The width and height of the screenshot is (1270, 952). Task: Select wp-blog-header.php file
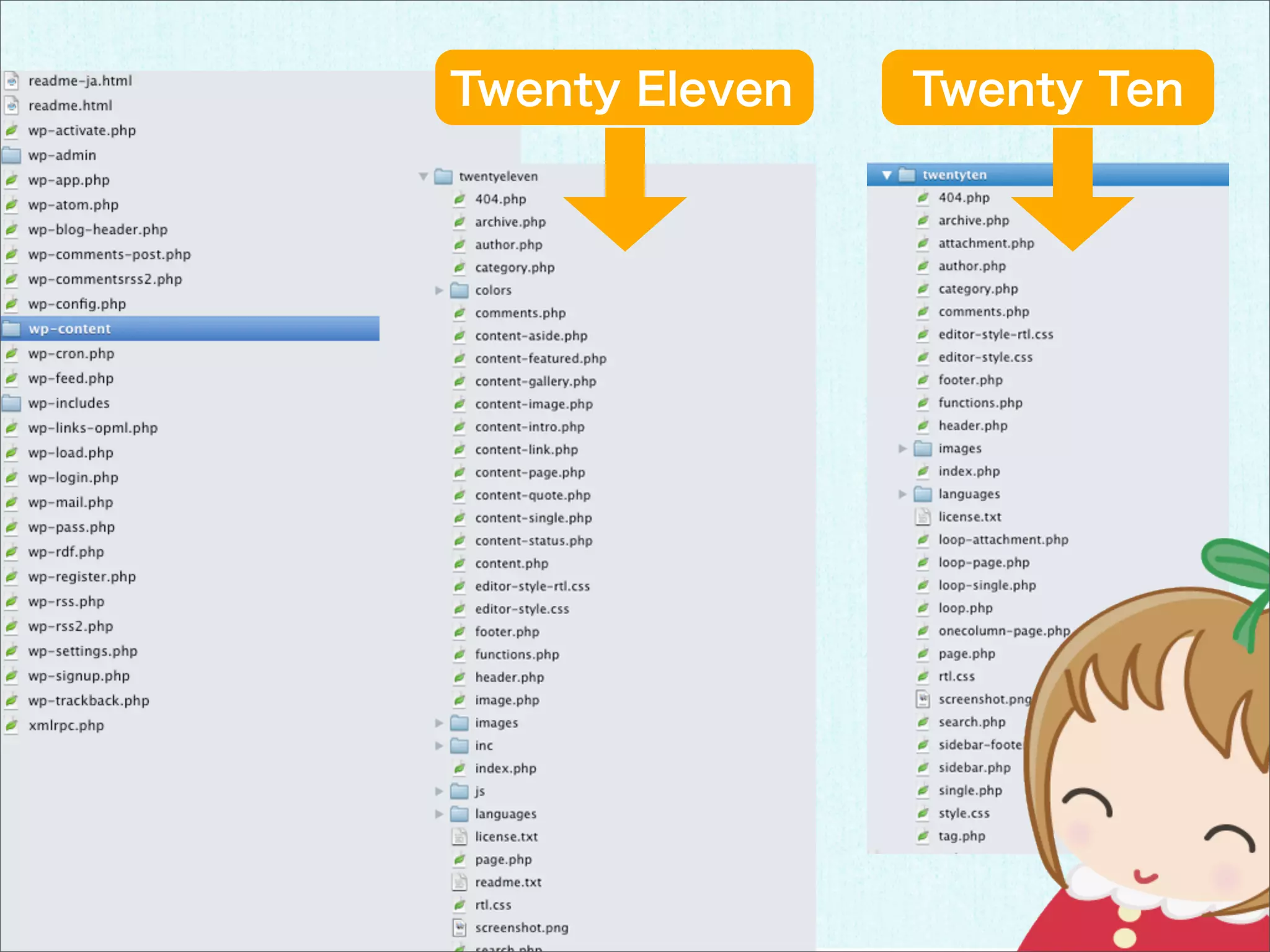click(x=98, y=229)
